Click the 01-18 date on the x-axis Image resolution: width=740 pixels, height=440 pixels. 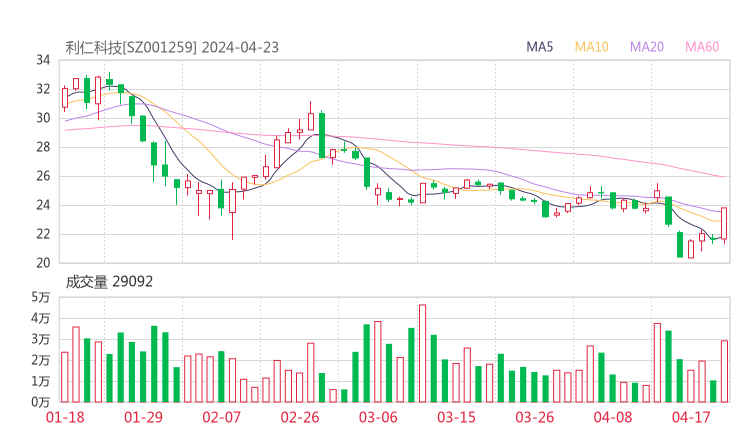pos(65,417)
